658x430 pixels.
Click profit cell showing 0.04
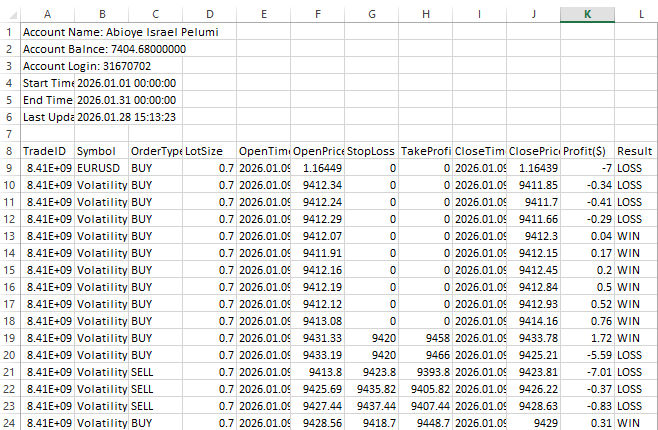coord(588,236)
